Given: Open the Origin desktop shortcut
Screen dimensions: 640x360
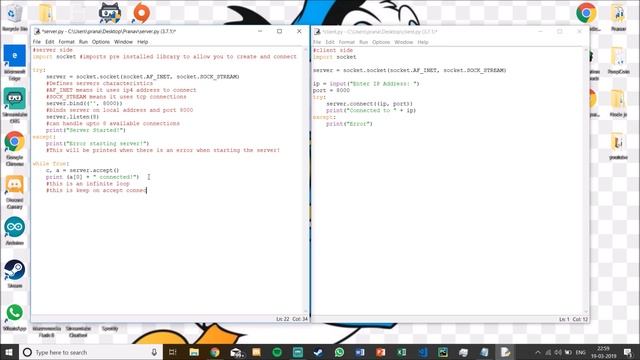Looking at the screenshot, I should point(142,13).
